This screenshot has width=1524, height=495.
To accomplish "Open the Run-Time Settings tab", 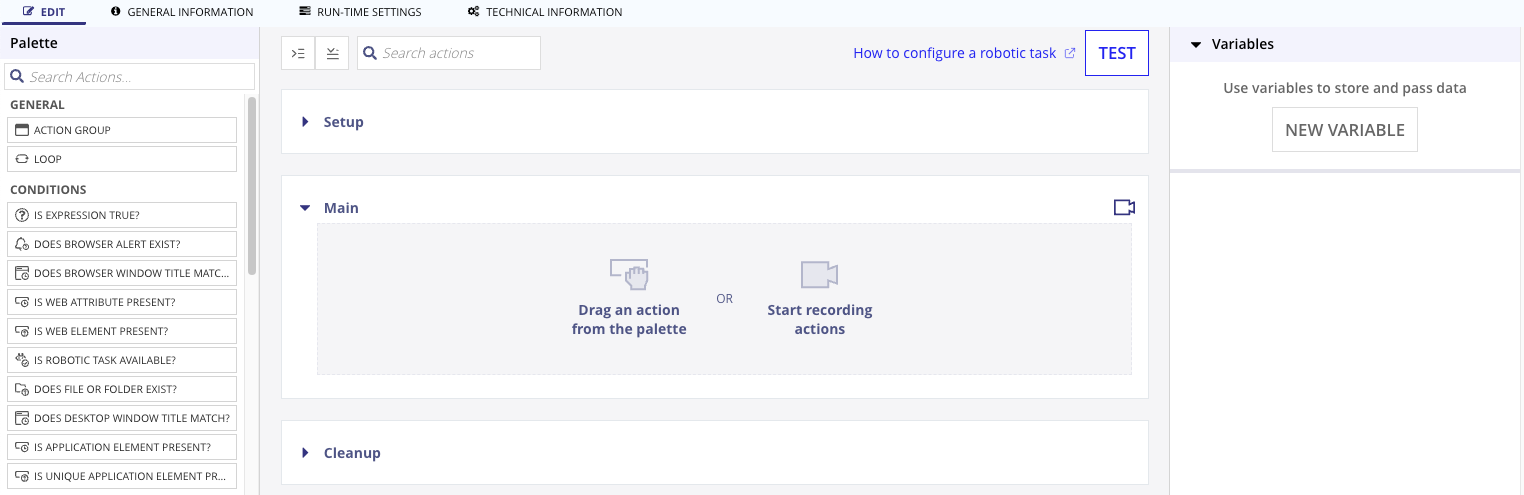I will (360, 12).
